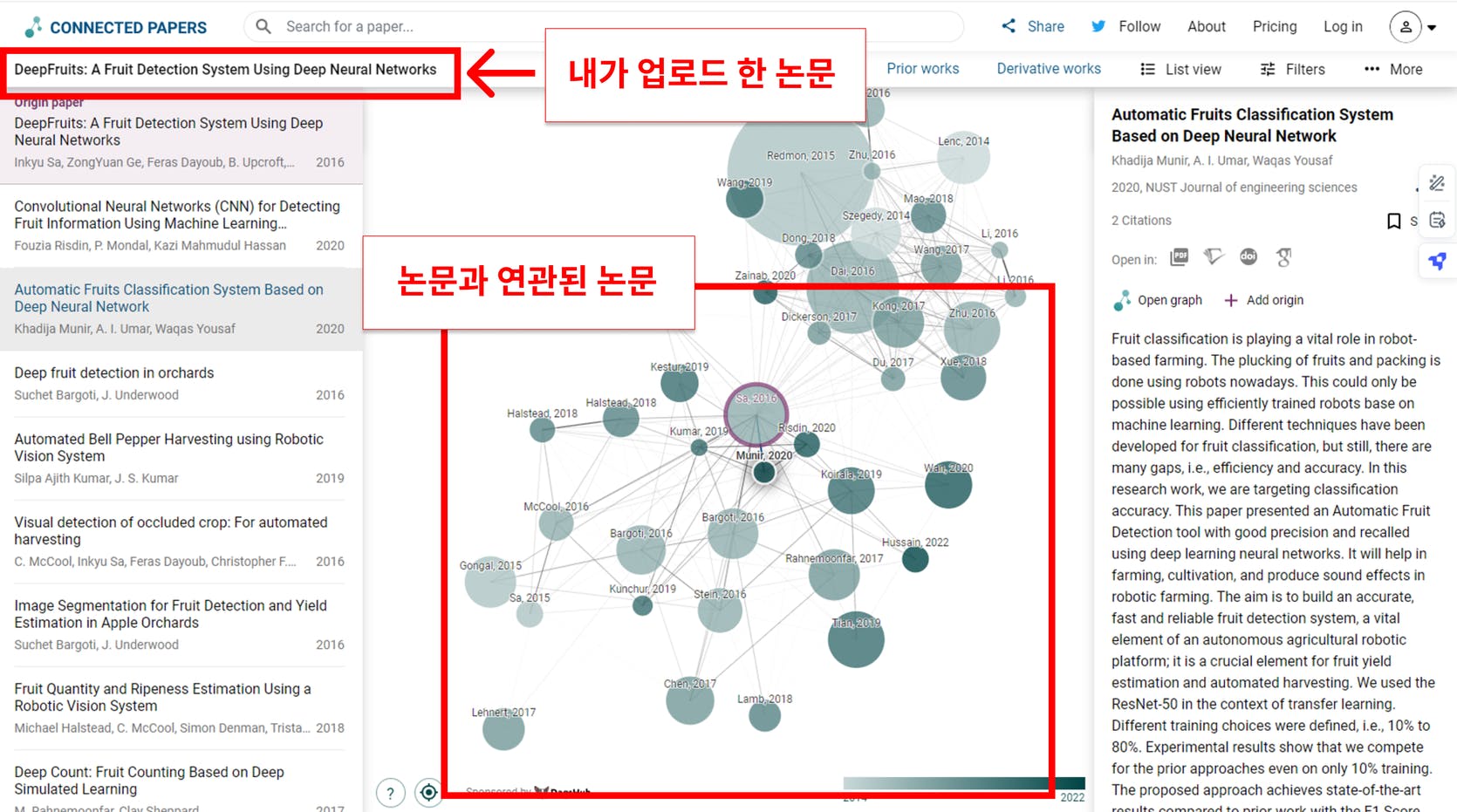Go to the Pricing page
Image resolution: width=1457 pixels, height=812 pixels.
1275,26
